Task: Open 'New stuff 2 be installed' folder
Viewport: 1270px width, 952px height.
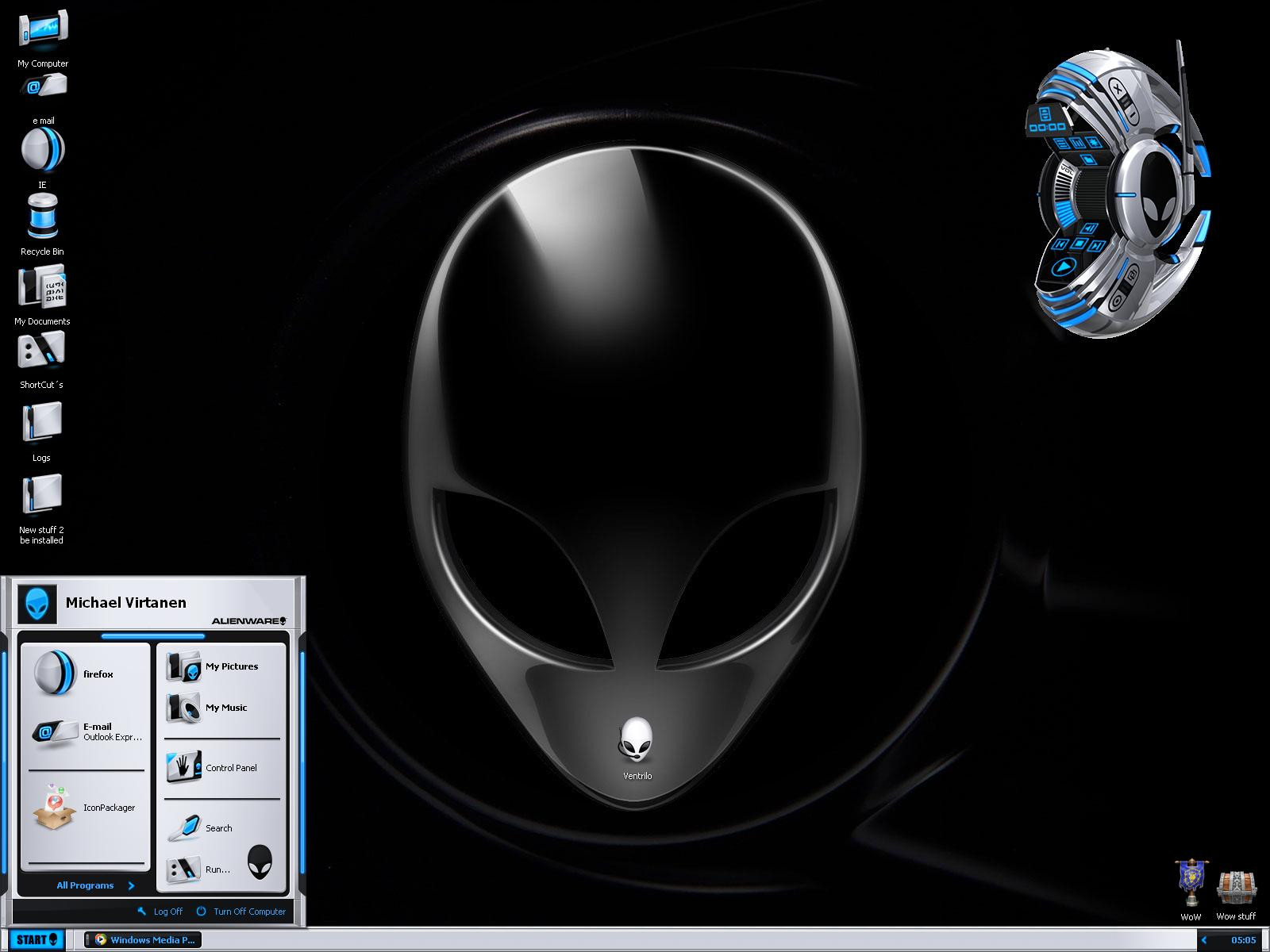Action: tap(41, 510)
